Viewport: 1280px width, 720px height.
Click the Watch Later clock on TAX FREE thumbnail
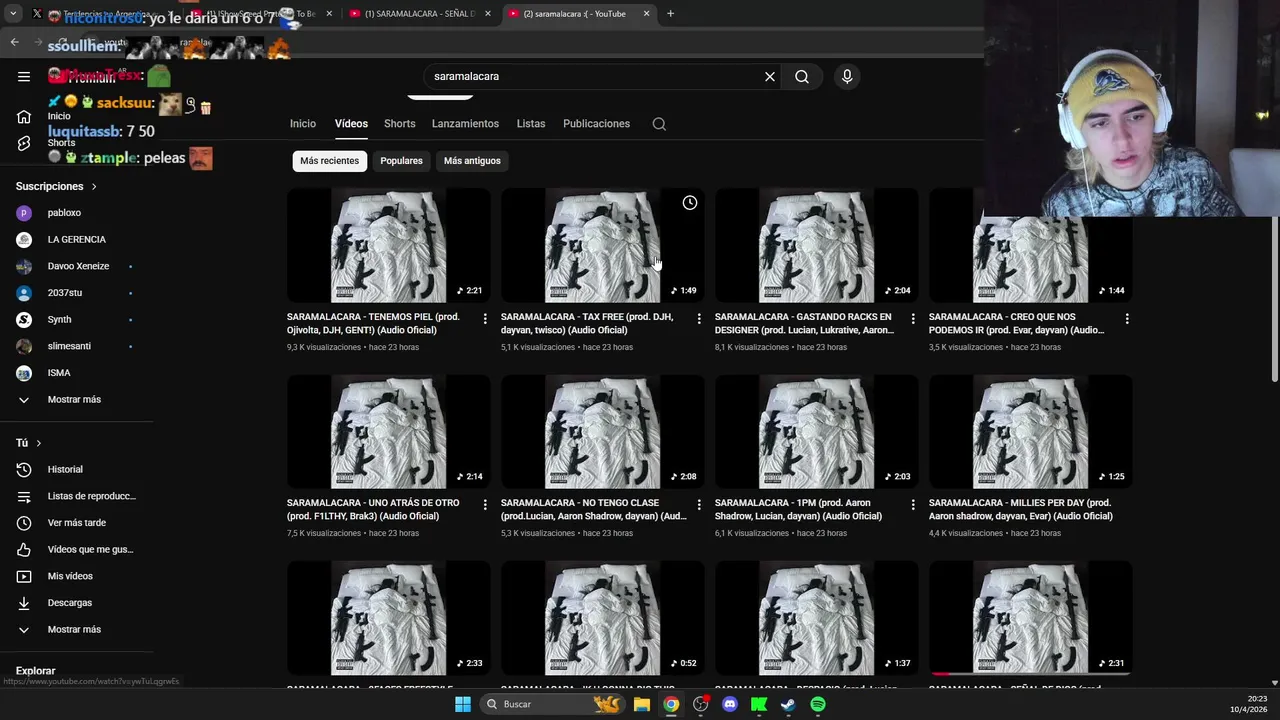coord(690,203)
